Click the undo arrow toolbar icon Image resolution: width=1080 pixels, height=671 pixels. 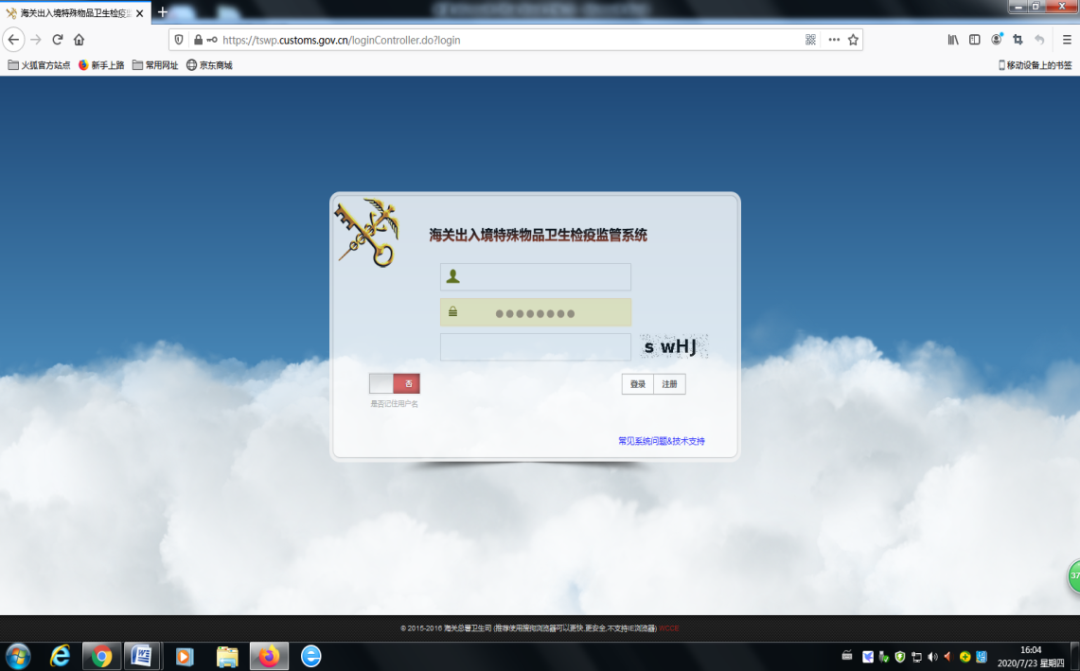coord(1039,40)
